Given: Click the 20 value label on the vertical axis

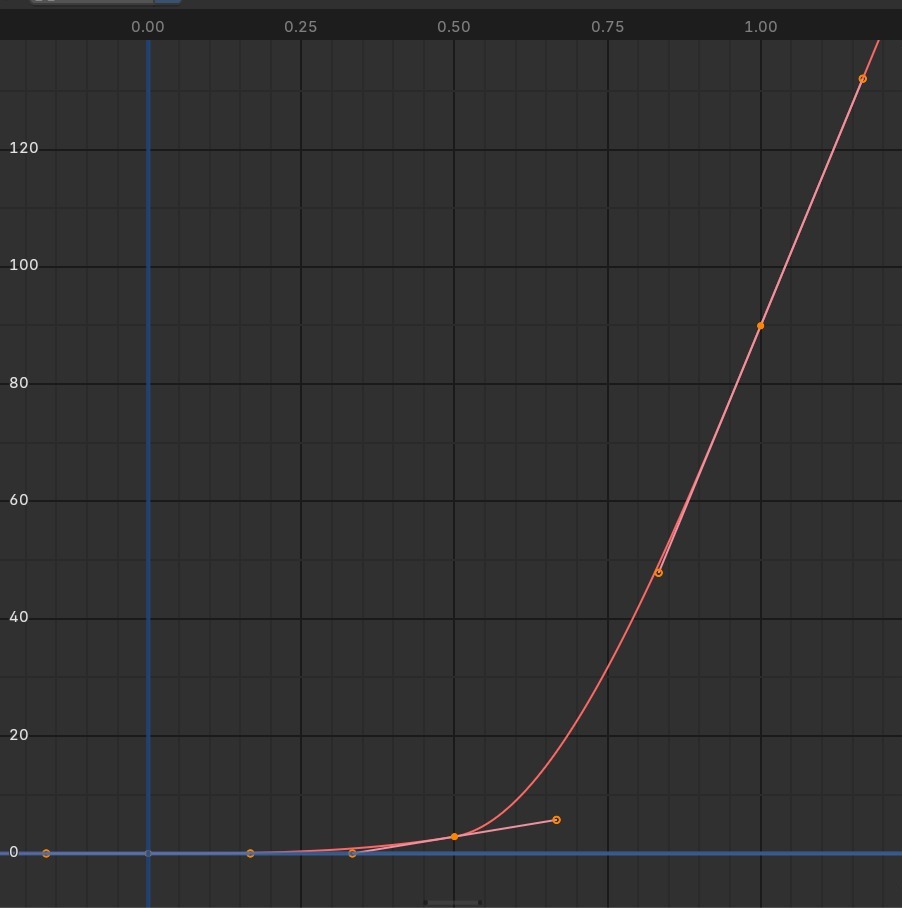Looking at the screenshot, I should pyautogui.click(x=19, y=735).
